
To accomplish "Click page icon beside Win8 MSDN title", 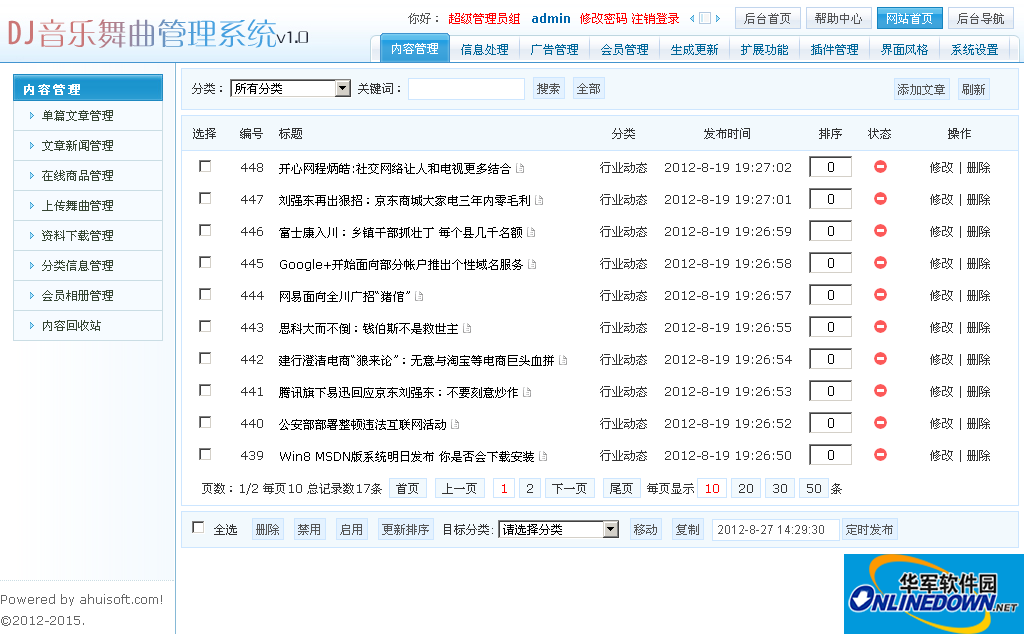I will tap(543, 456).
